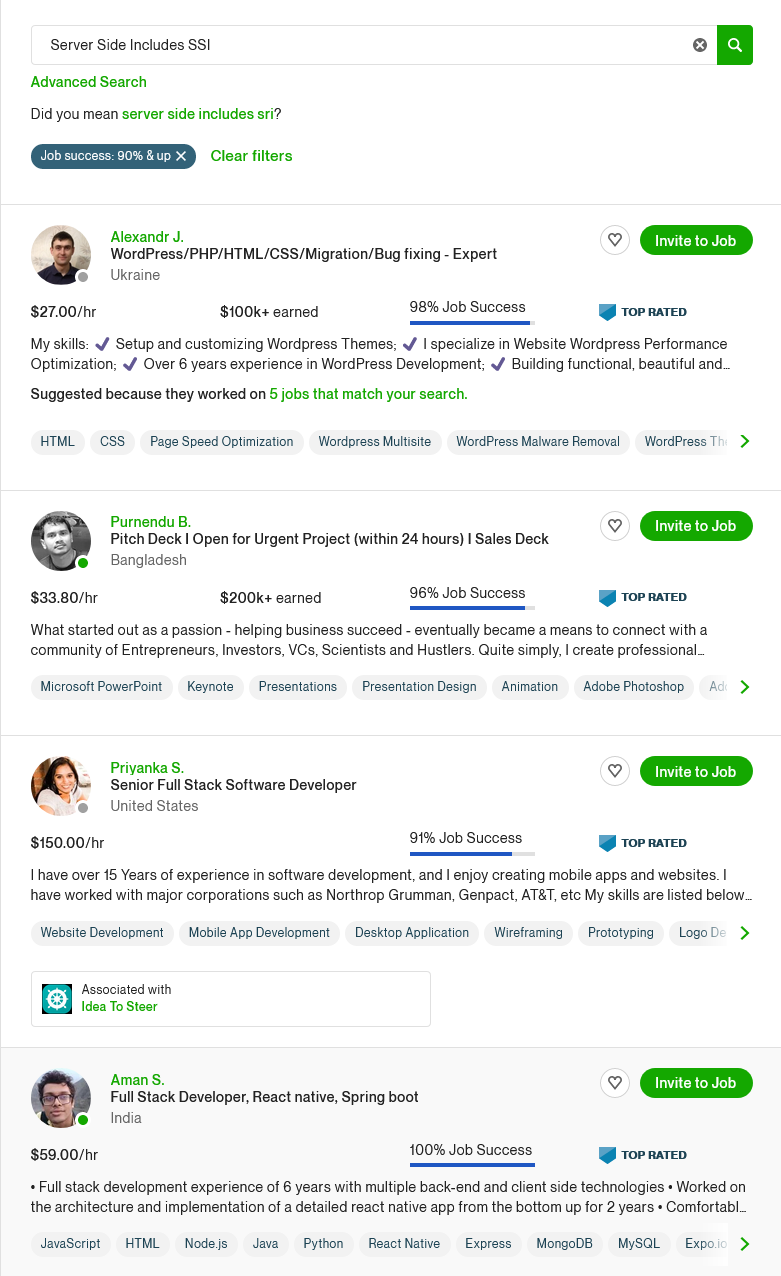This screenshot has width=781, height=1276.
Task: Save Alexandr J. with heart icon
Action: (x=615, y=240)
